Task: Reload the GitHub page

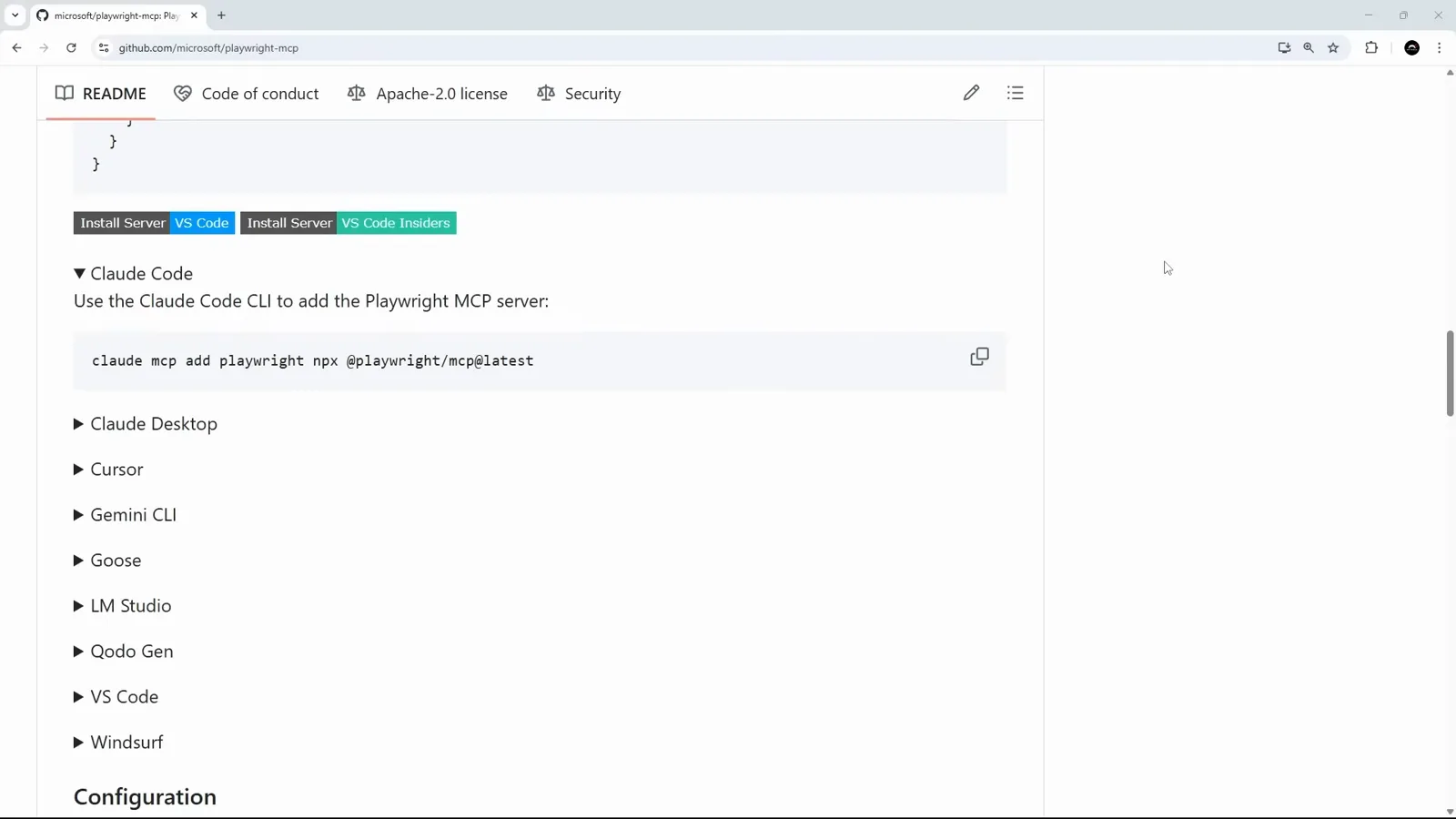Action: click(71, 47)
